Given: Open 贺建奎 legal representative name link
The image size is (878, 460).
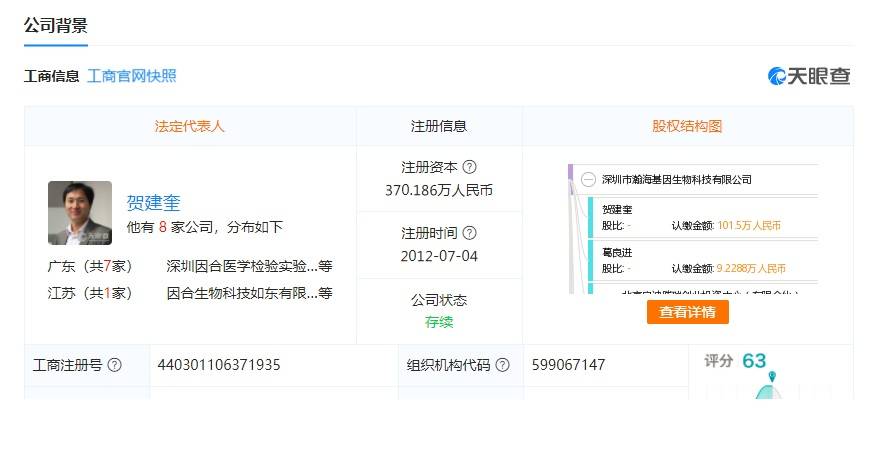Looking at the screenshot, I should 153,203.
